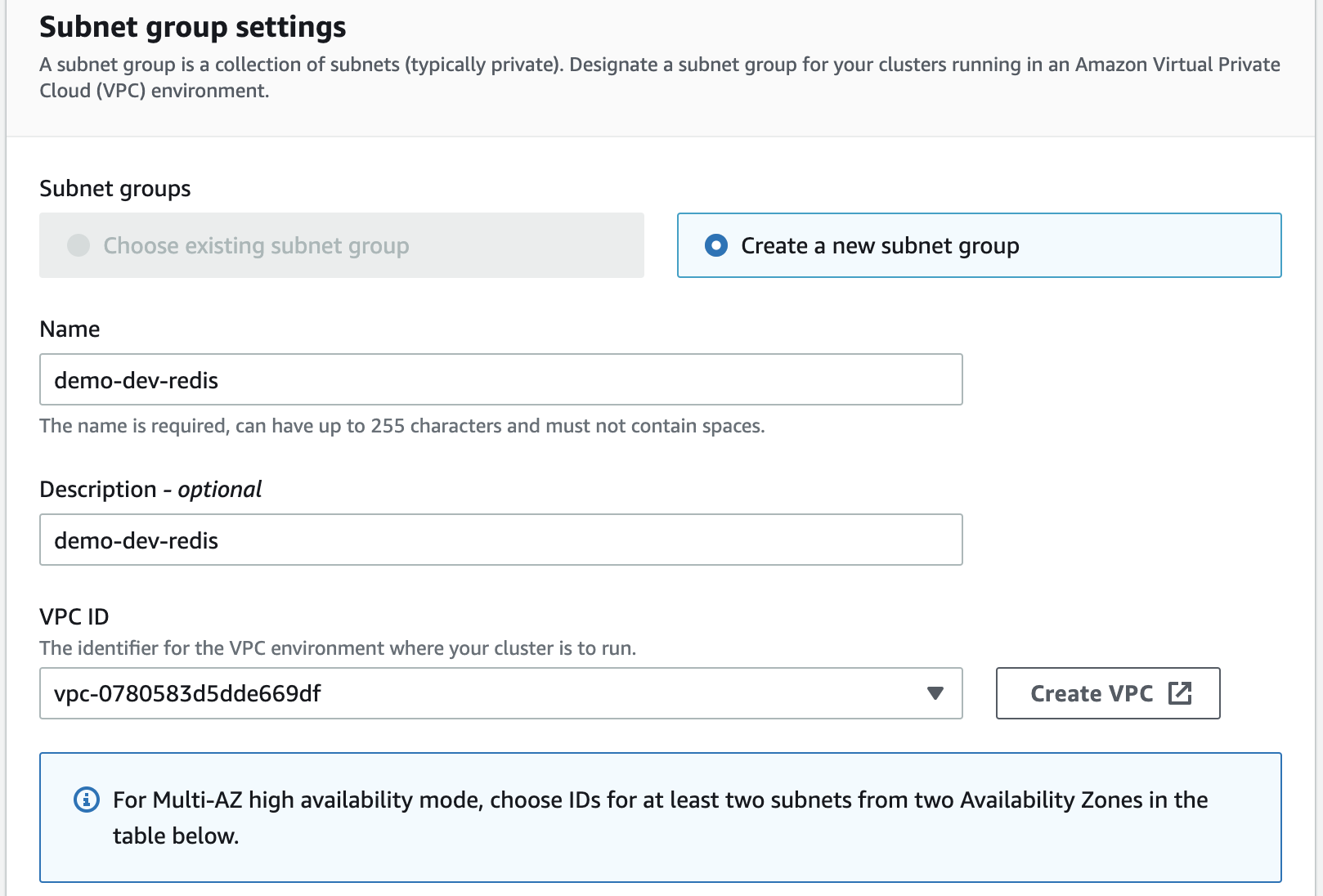Click the Create VPC button
1323x896 pixels.
[1108, 693]
